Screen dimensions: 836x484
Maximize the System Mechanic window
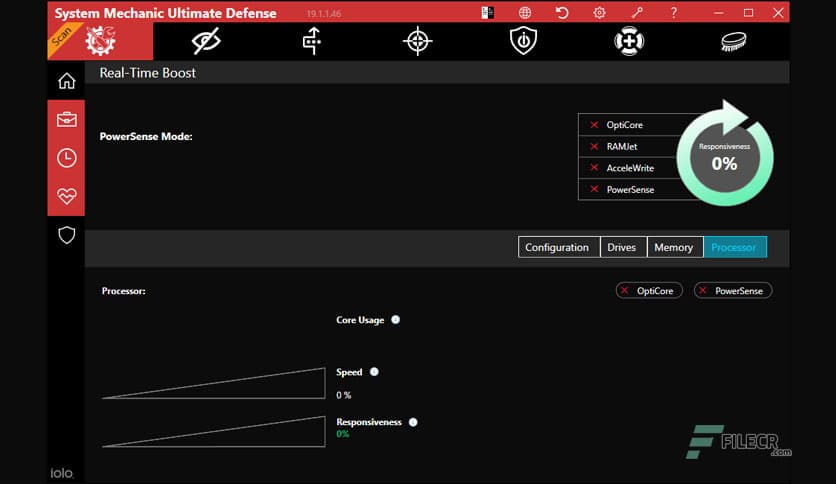tap(749, 12)
